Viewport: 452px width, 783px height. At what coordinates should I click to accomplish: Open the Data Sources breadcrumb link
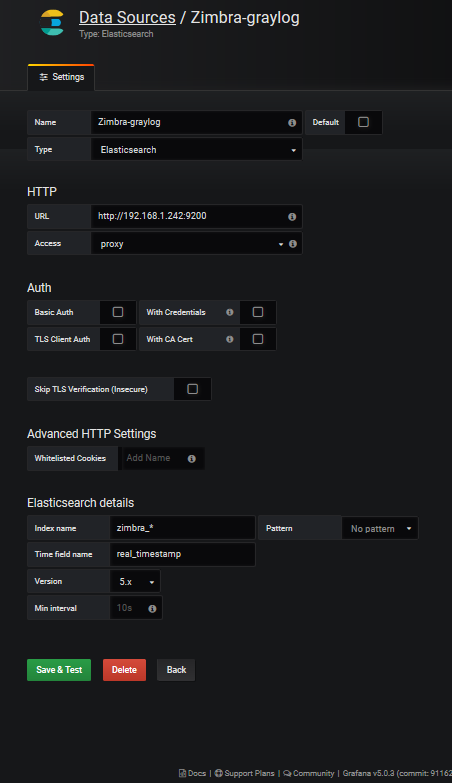(127, 17)
